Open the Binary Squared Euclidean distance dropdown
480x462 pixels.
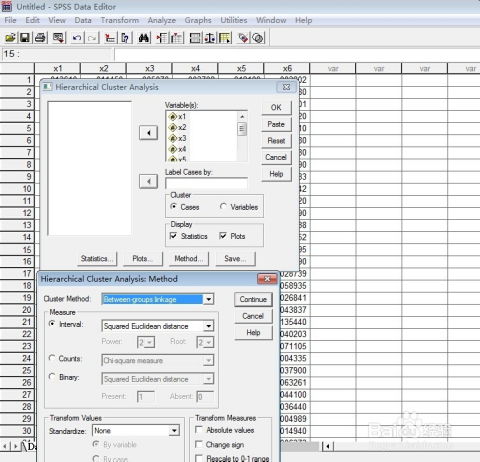pyautogui.click(x=208, y=379)
